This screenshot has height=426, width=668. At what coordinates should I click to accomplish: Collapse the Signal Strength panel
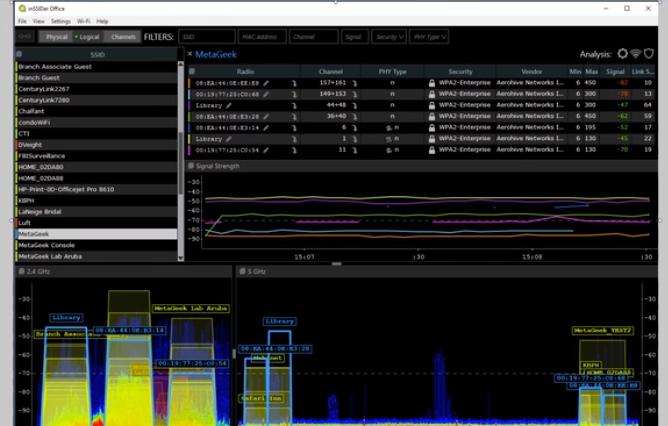click(x=192, y=166)
